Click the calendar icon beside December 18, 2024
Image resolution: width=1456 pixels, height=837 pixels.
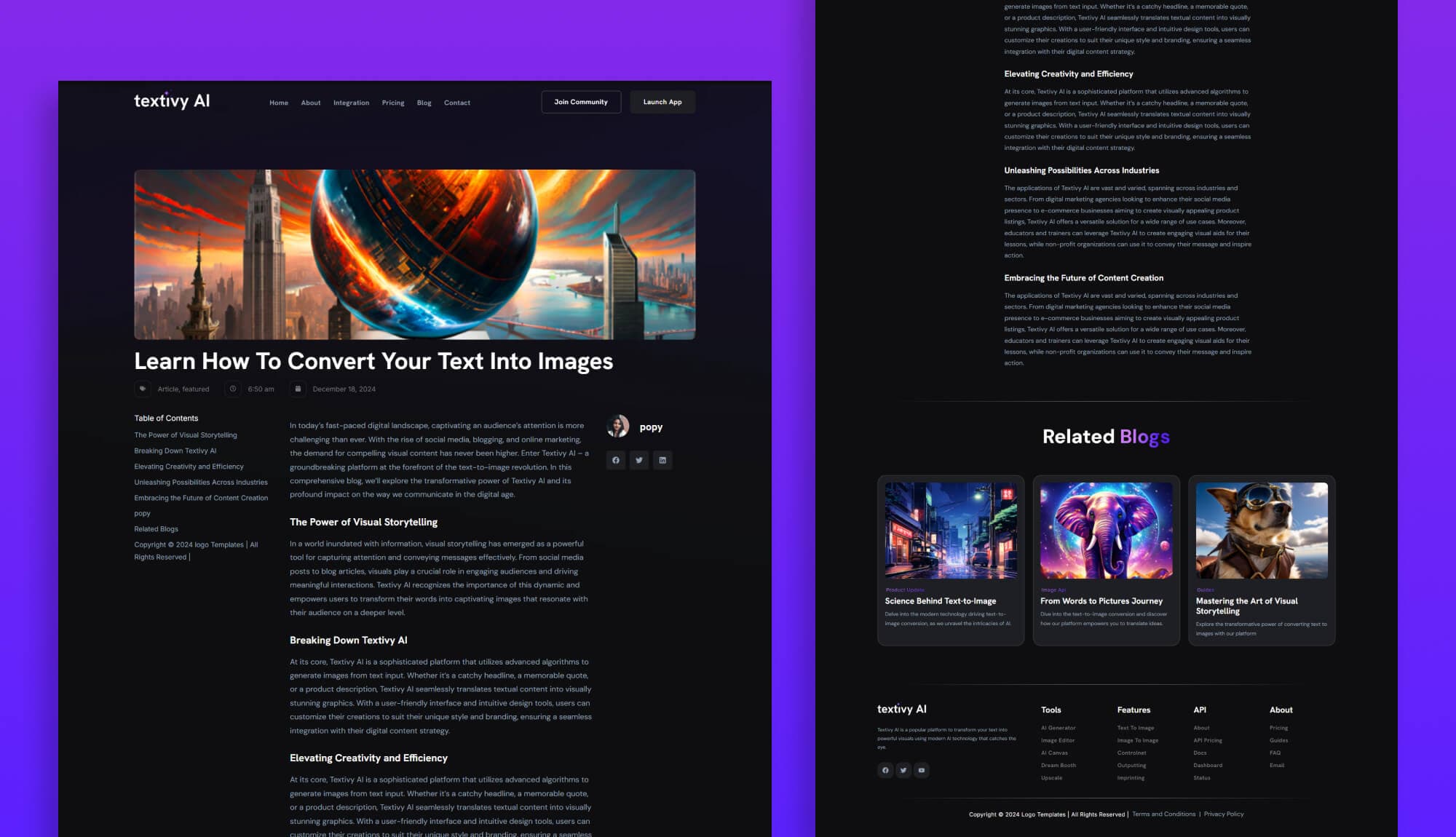point(298,389)
